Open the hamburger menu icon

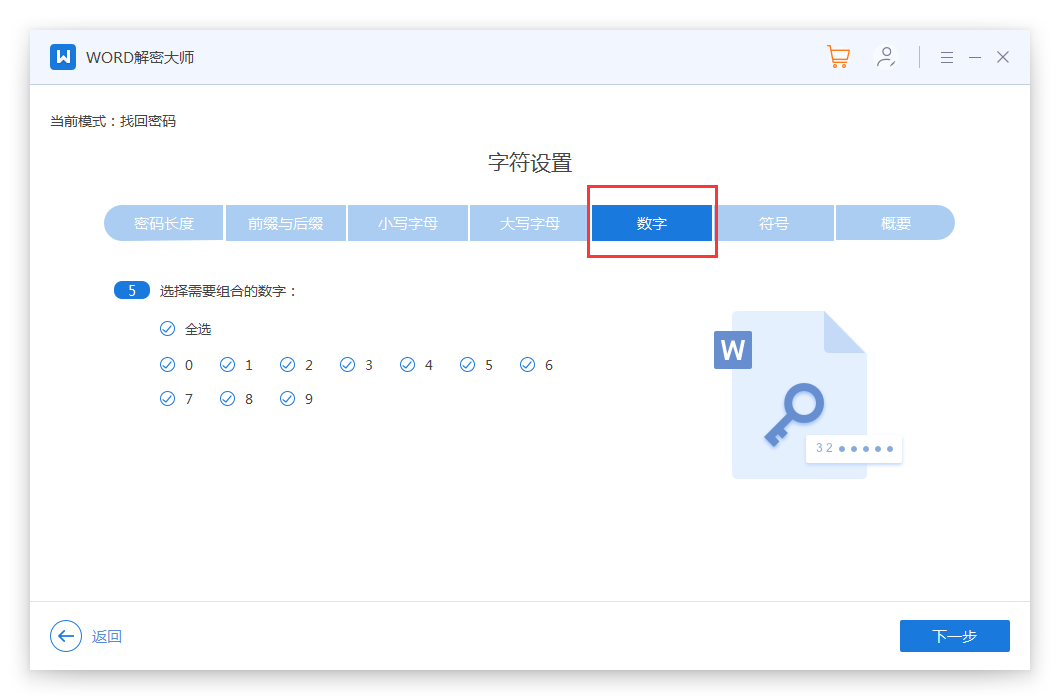pos(946,57)
